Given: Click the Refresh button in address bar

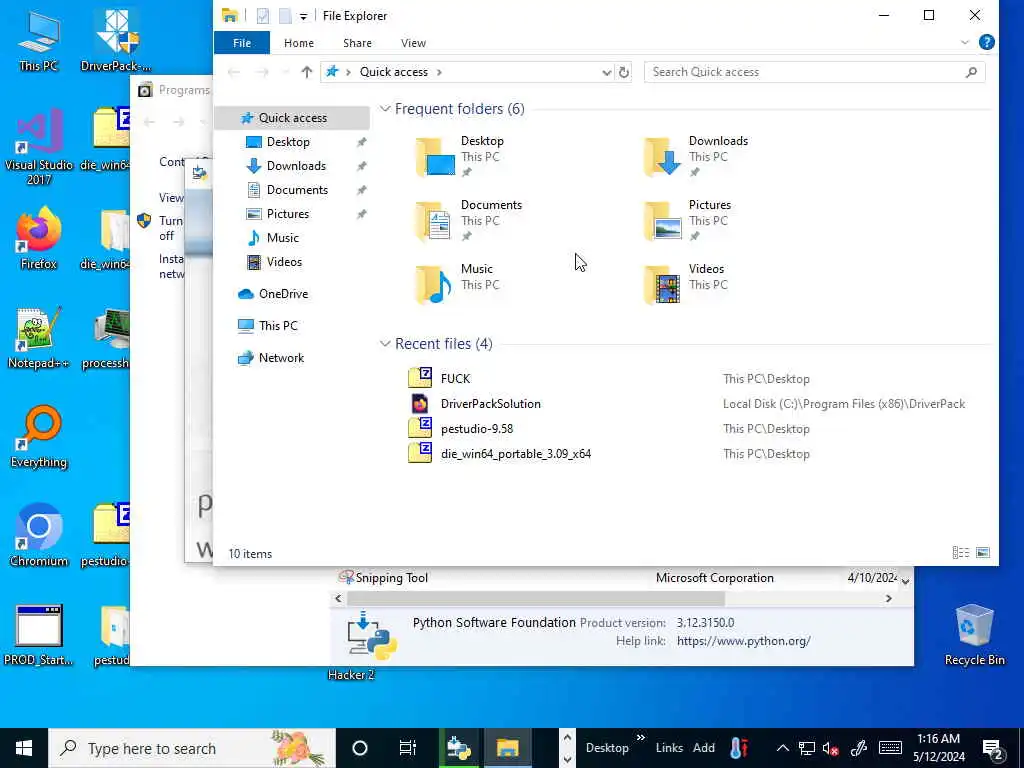Looking at the screenshot, I should [x=624, y=72].
